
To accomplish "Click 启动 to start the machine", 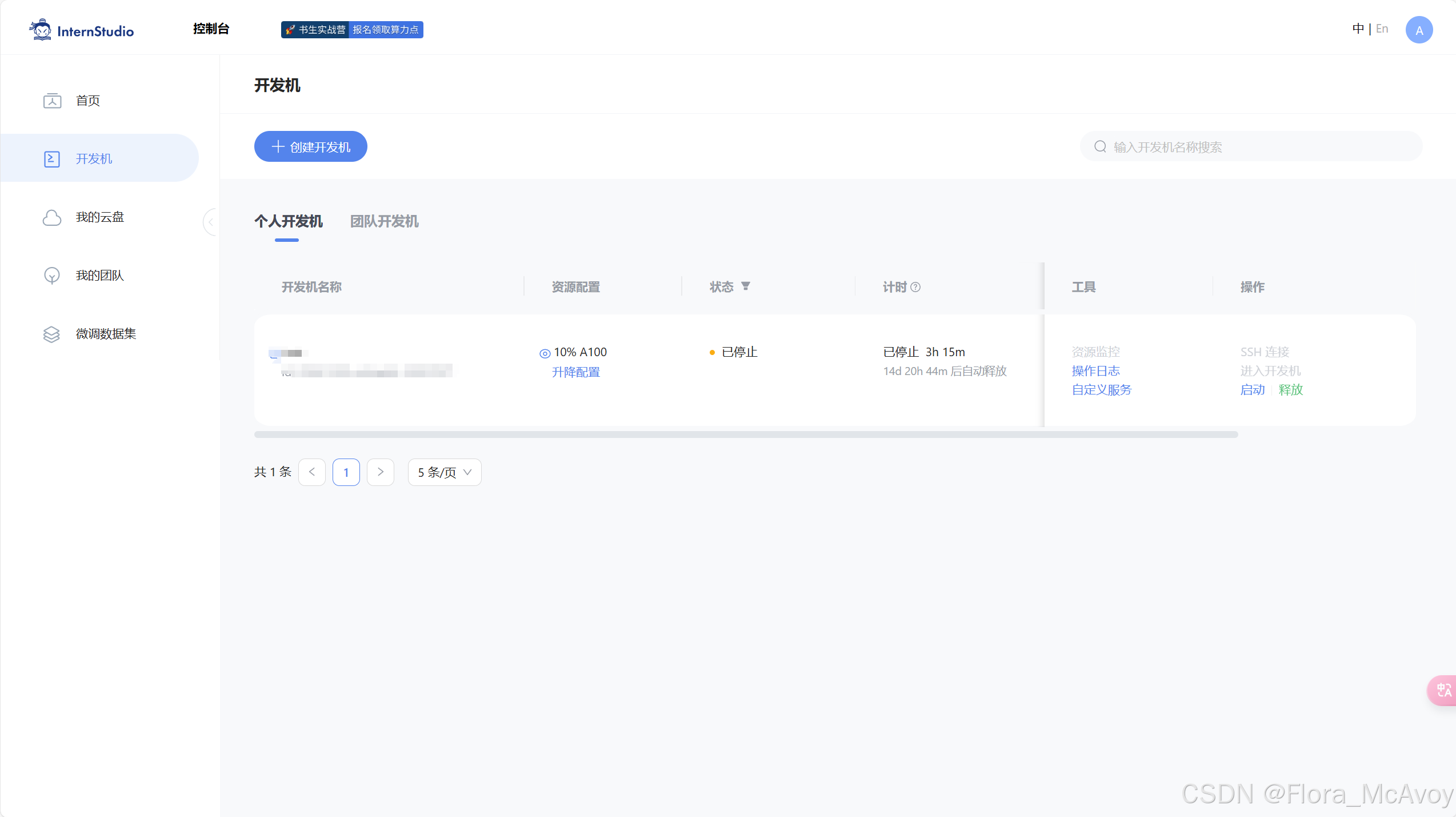I will [1252, 390].
